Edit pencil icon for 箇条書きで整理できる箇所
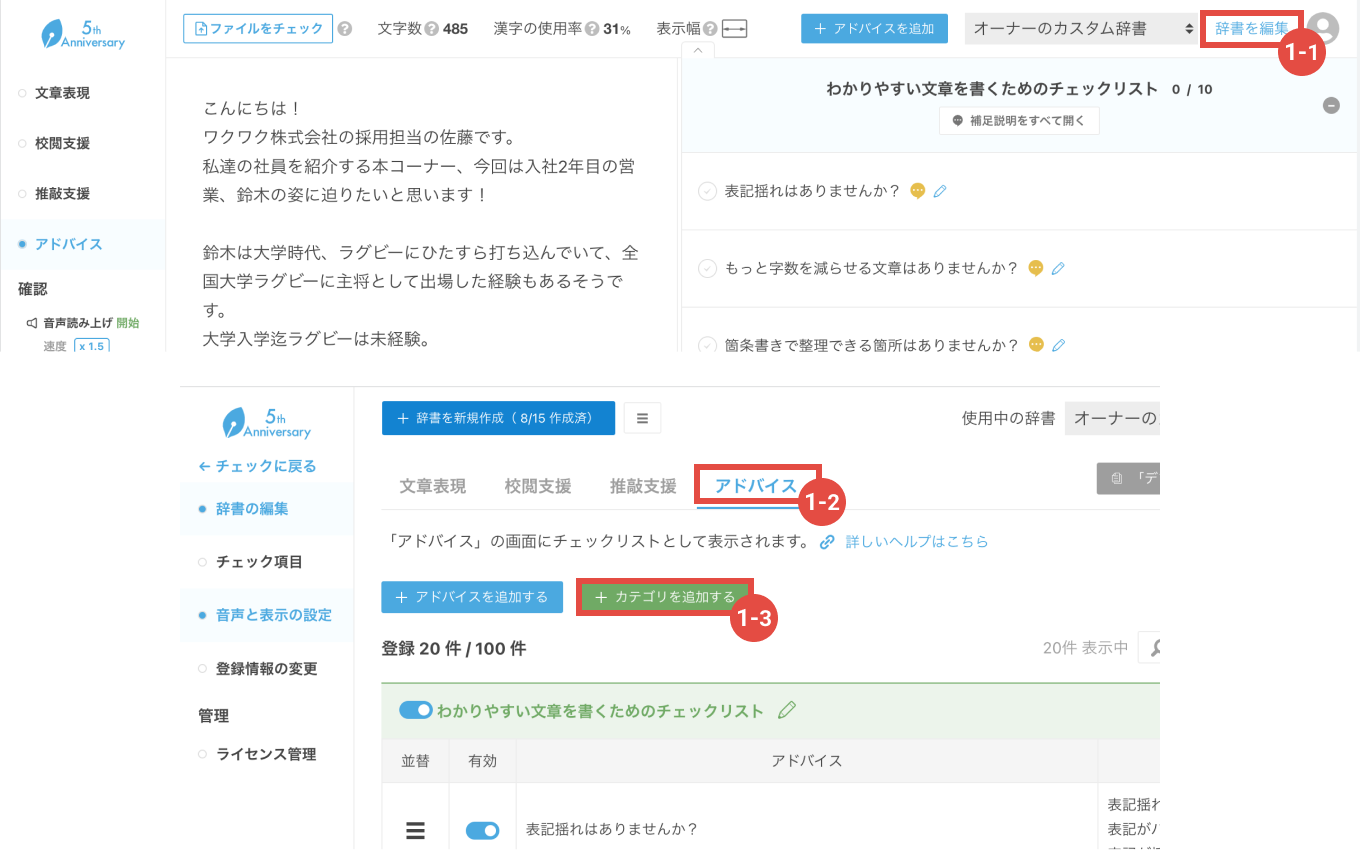This screenshot has height=850, width=1360. [x=1058, y=345]
